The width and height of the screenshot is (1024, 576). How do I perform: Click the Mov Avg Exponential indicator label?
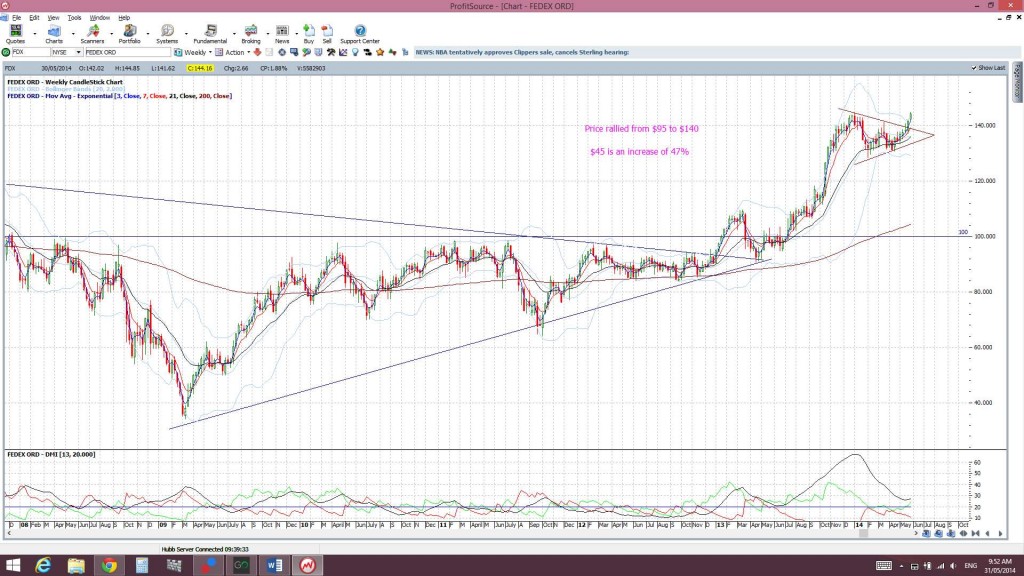tap(120, 96)
